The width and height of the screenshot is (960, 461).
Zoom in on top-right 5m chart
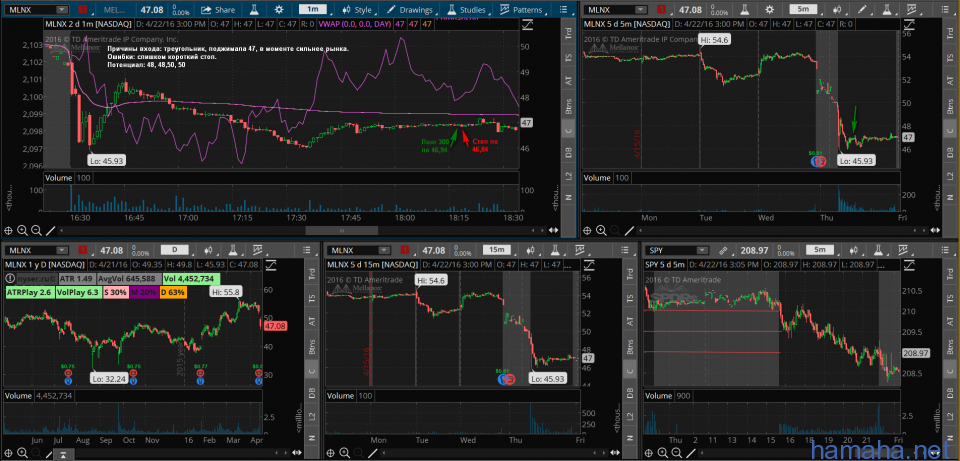coord(602,230)
